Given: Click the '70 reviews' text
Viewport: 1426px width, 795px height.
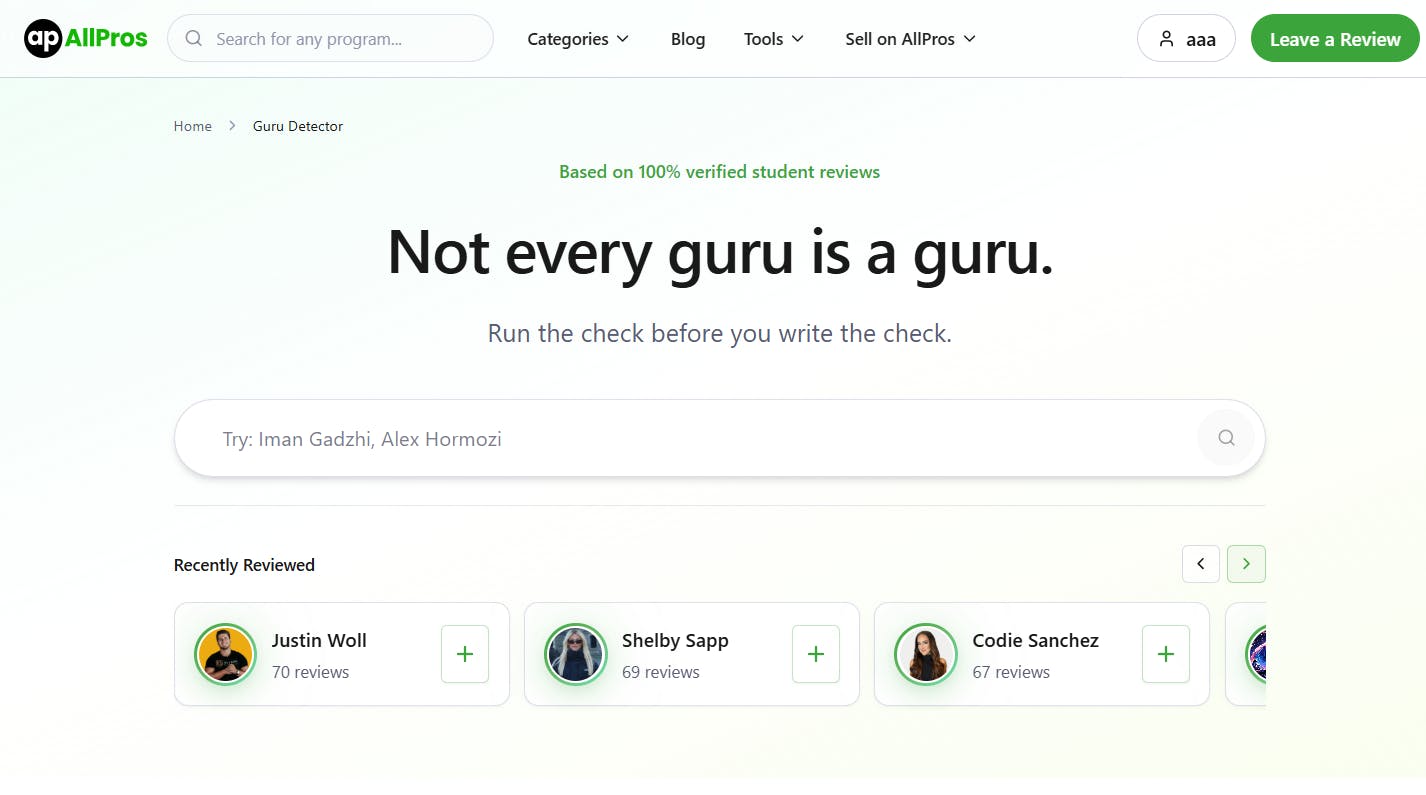Looking at the screenshot, I should pyautogui.click(x=311, y=672).
